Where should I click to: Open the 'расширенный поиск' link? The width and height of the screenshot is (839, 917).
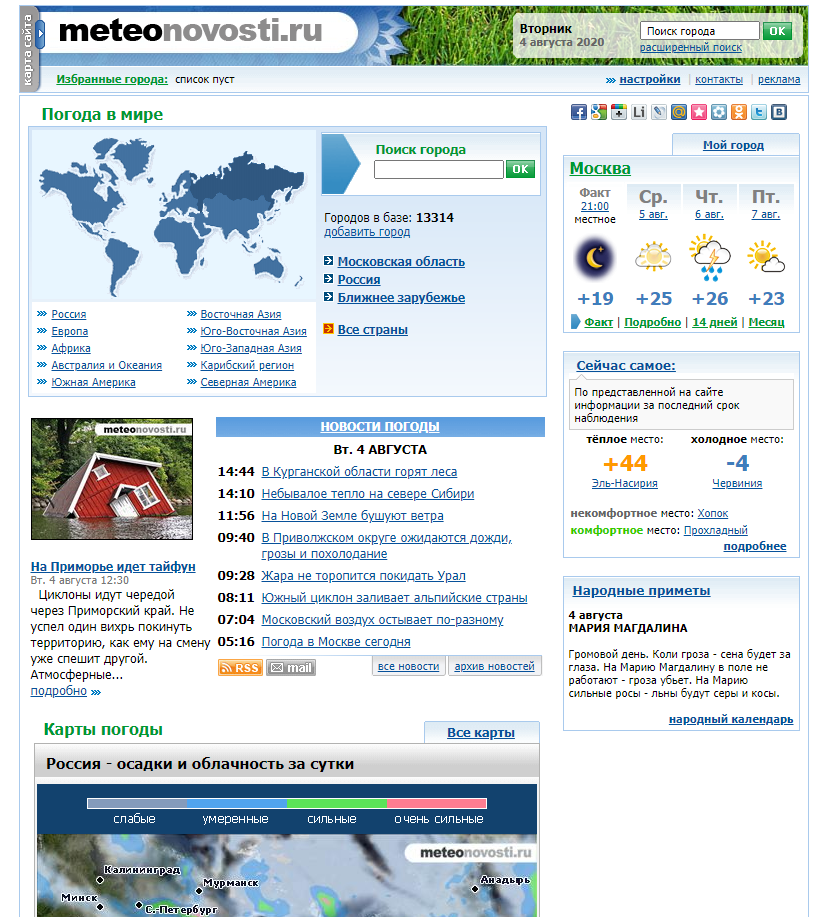click(x=690, y=47)
